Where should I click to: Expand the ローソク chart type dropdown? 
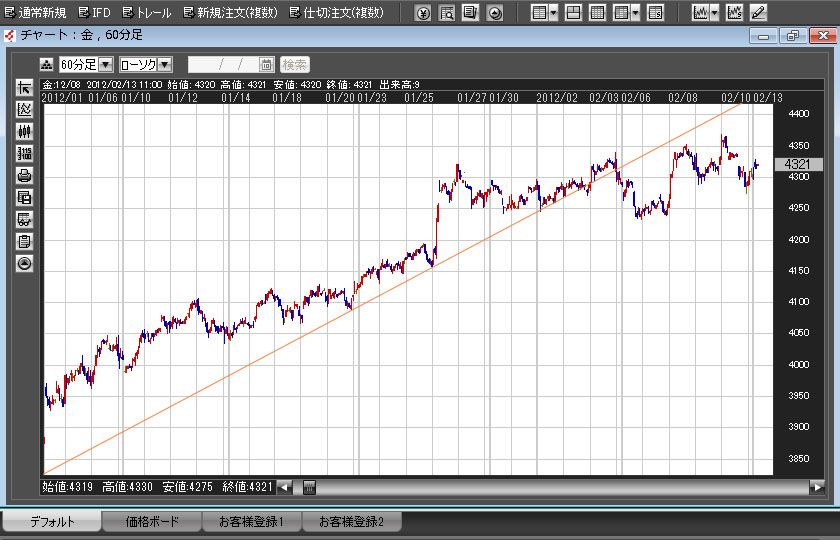coord(165,64)
